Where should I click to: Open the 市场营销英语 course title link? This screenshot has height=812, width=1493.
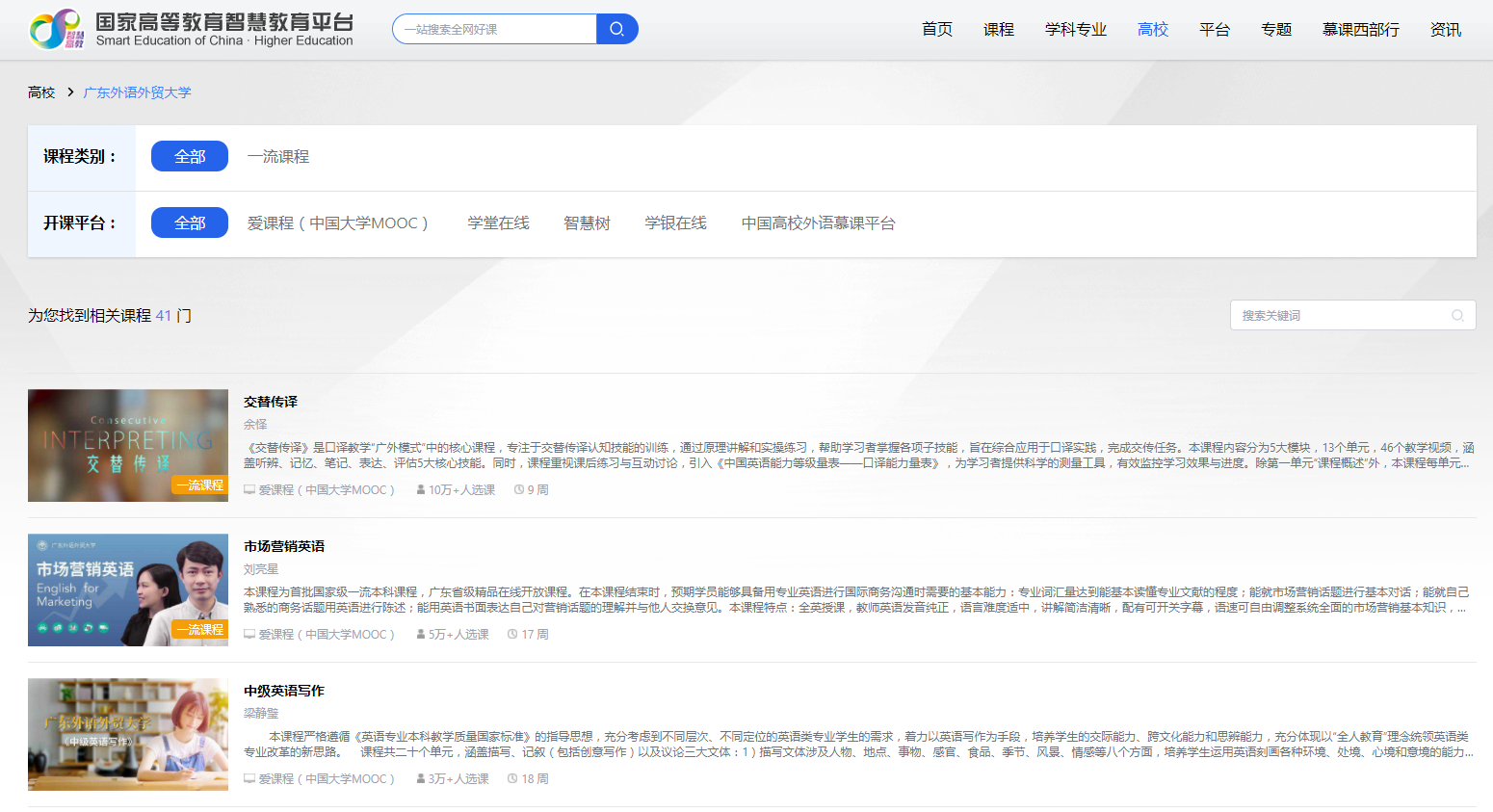click(x=284, y=546)
